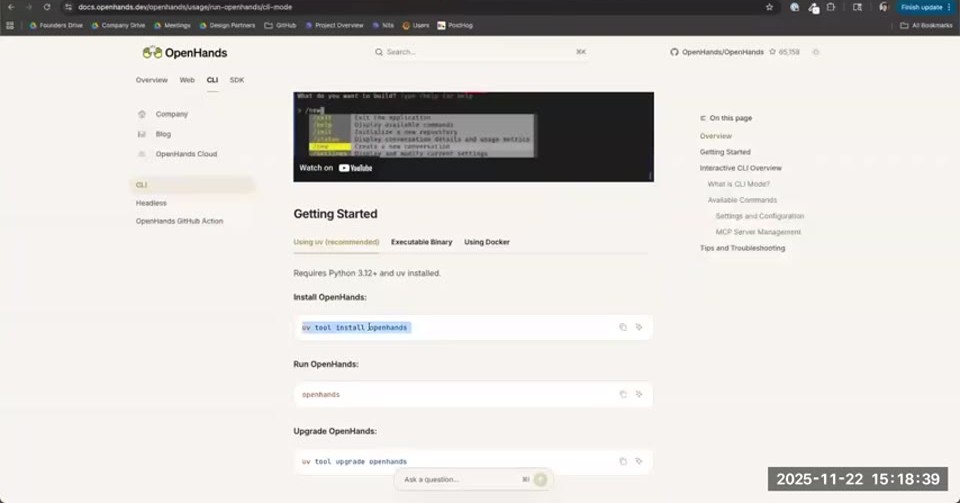Click Watch on YouTube in the video
The width and height of the screenshot is (960, 503).
point(336,168)
